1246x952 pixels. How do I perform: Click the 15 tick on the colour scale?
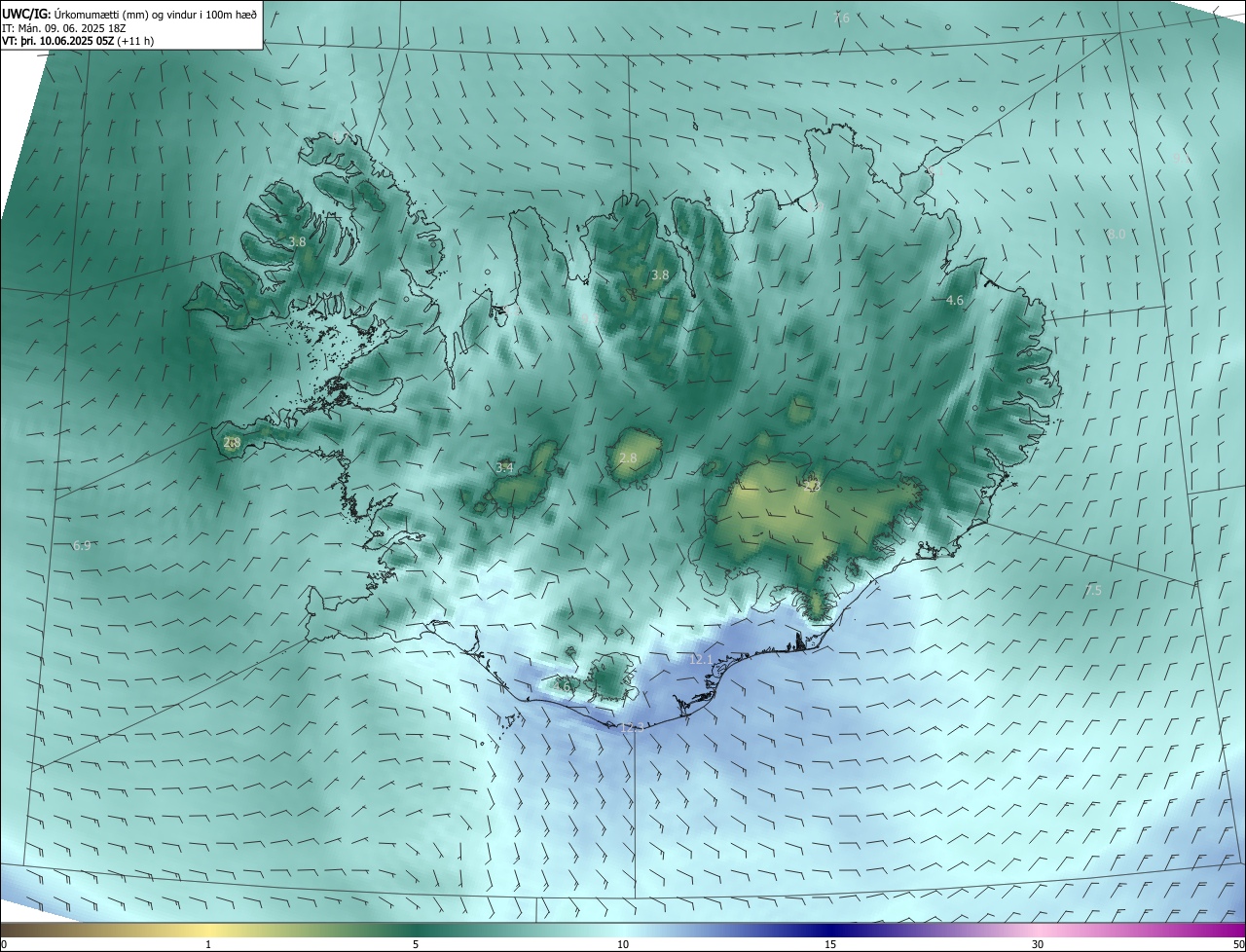[x=830, y=944]
